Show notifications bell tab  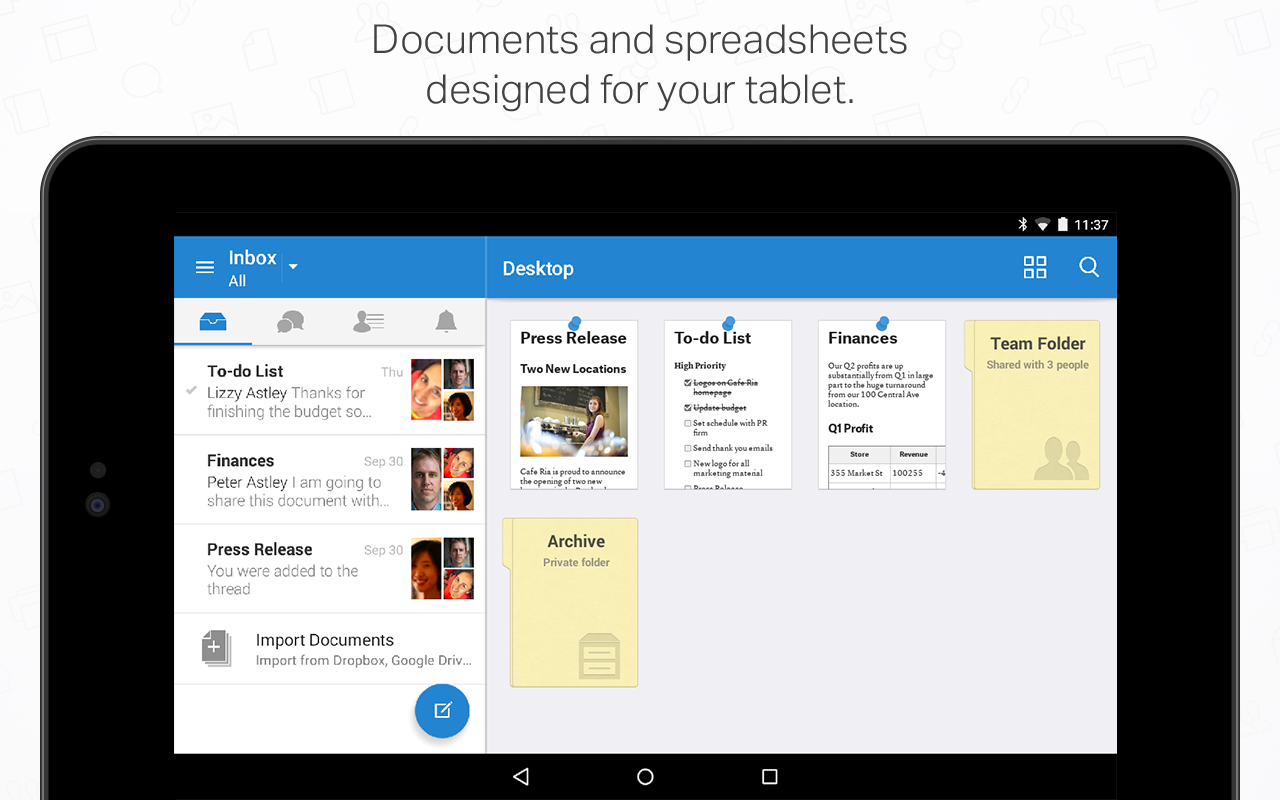click(x=446, y=321)
